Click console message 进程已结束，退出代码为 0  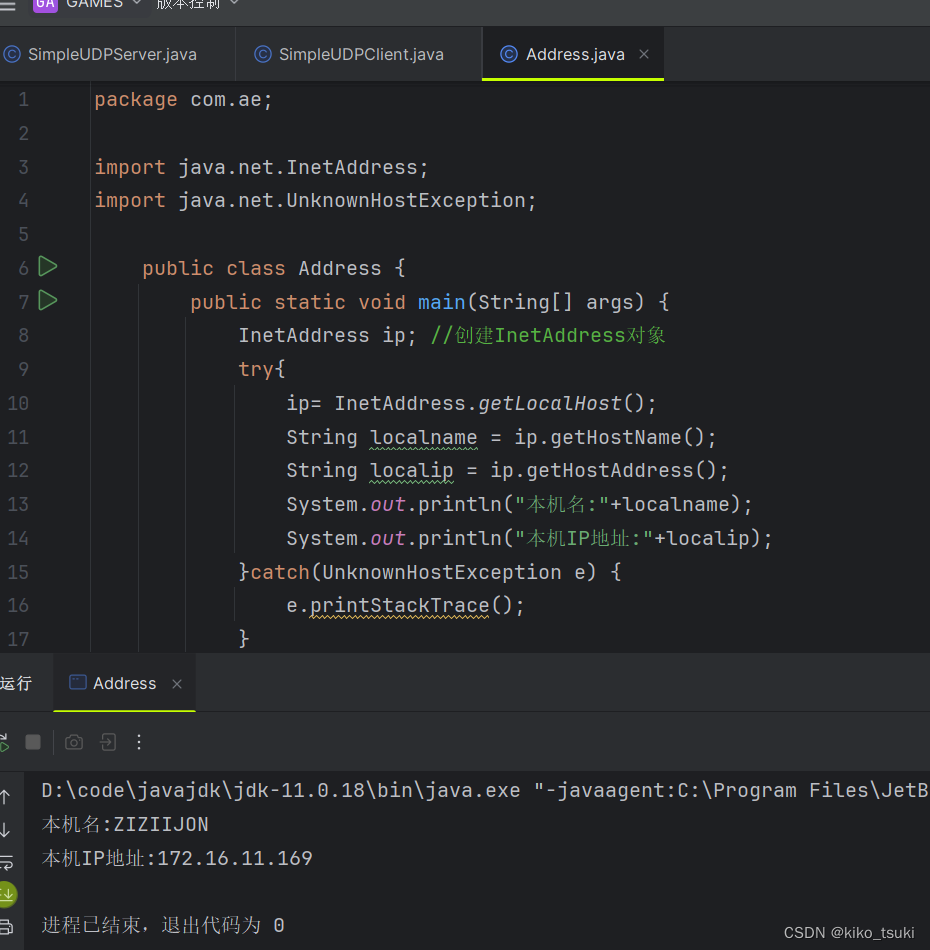tap(163, 925)
